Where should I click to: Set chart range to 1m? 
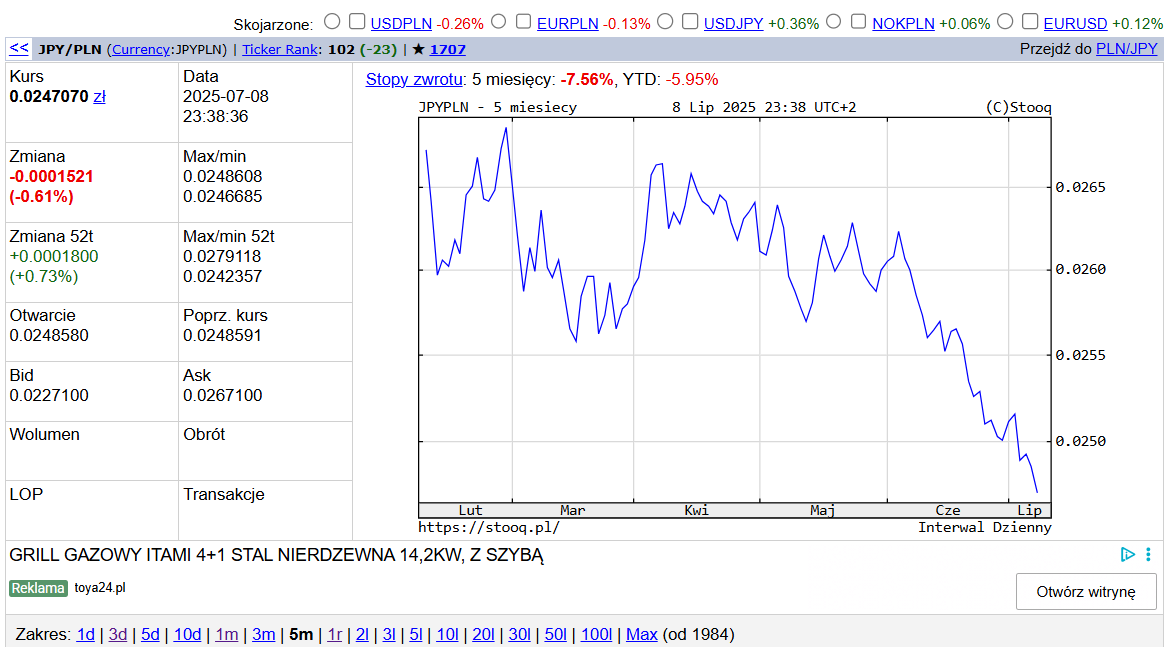(x=226, y=634)
